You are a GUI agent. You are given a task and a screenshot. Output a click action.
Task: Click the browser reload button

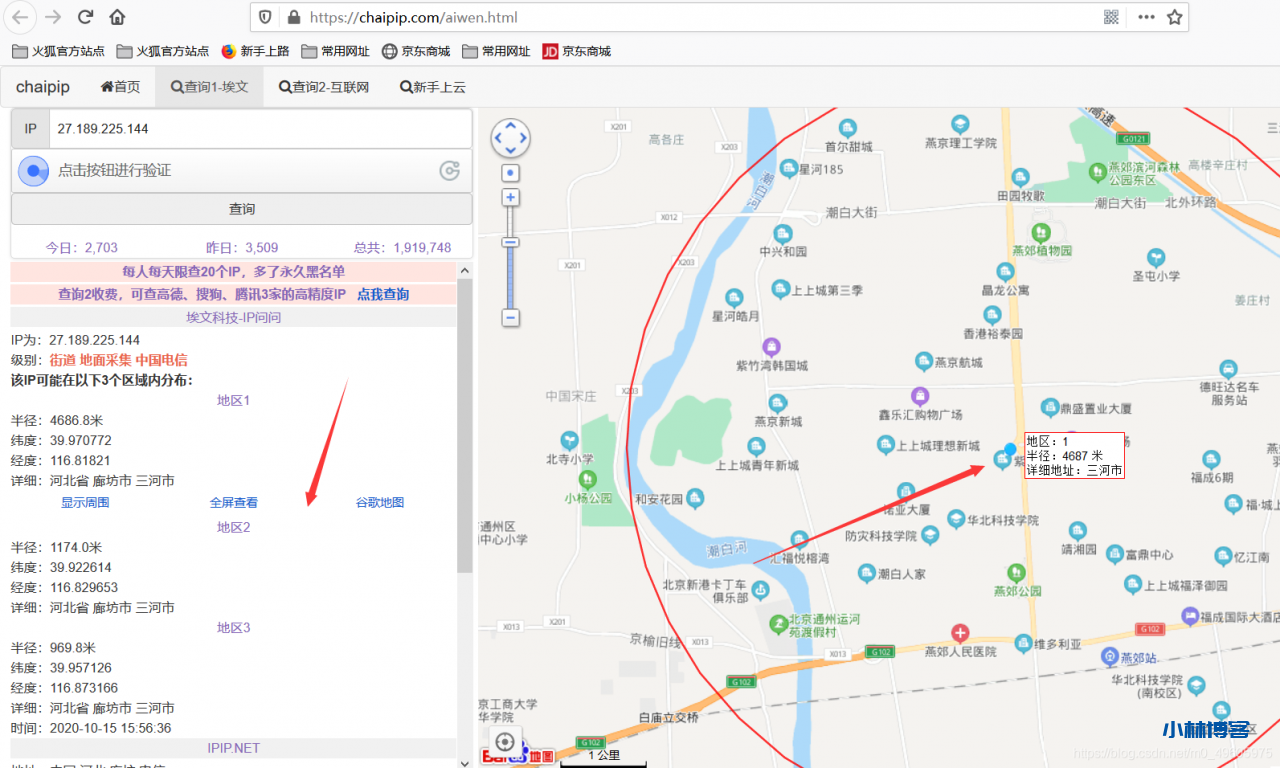[x=86, y=17]
